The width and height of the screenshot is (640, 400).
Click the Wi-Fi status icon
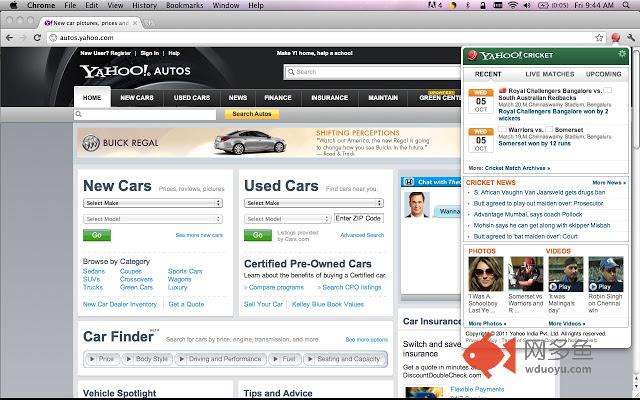click(x=512, y=5)
